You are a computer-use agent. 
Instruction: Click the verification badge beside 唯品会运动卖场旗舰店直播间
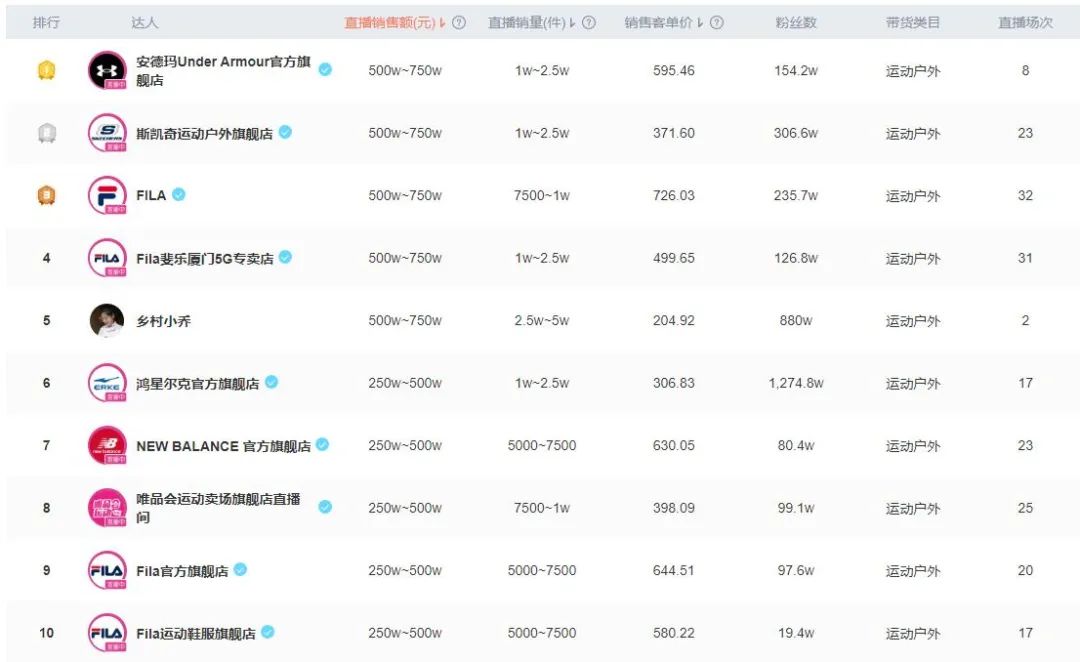click(x=324, y=507)
